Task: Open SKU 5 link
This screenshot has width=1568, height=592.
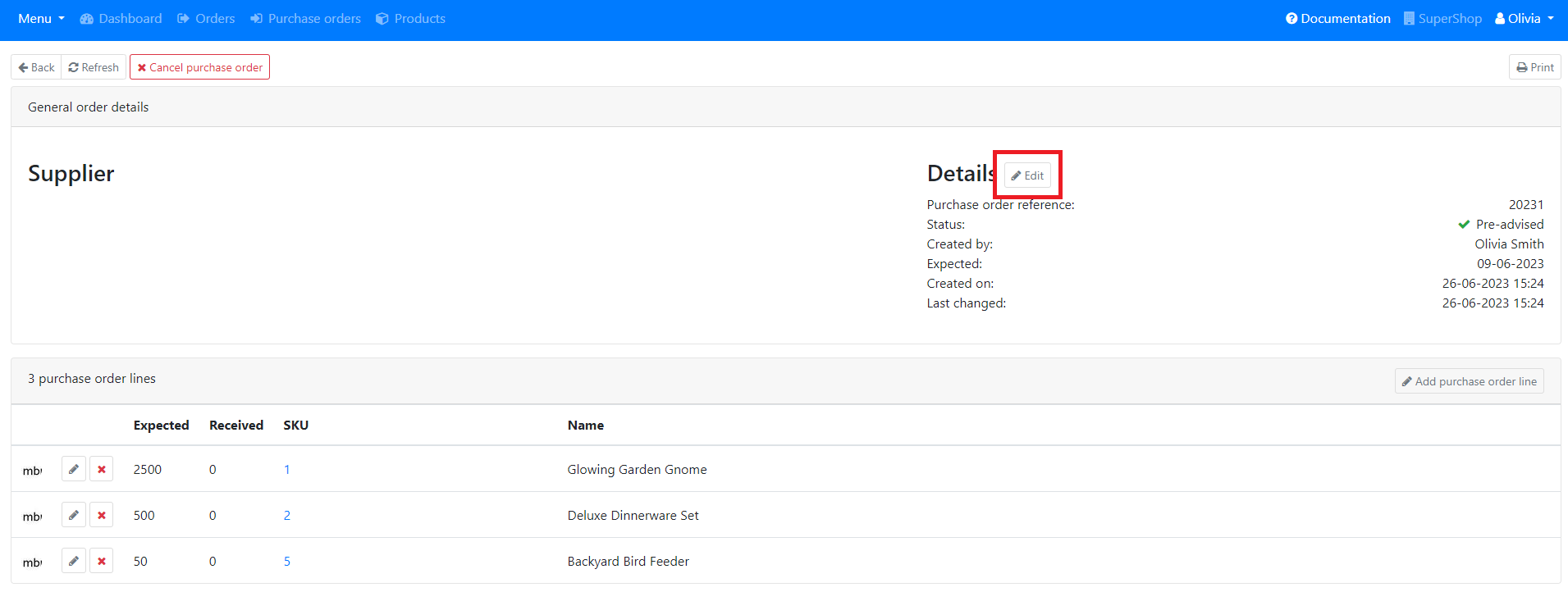Action: pyautogui.click(x=287, y=562)
